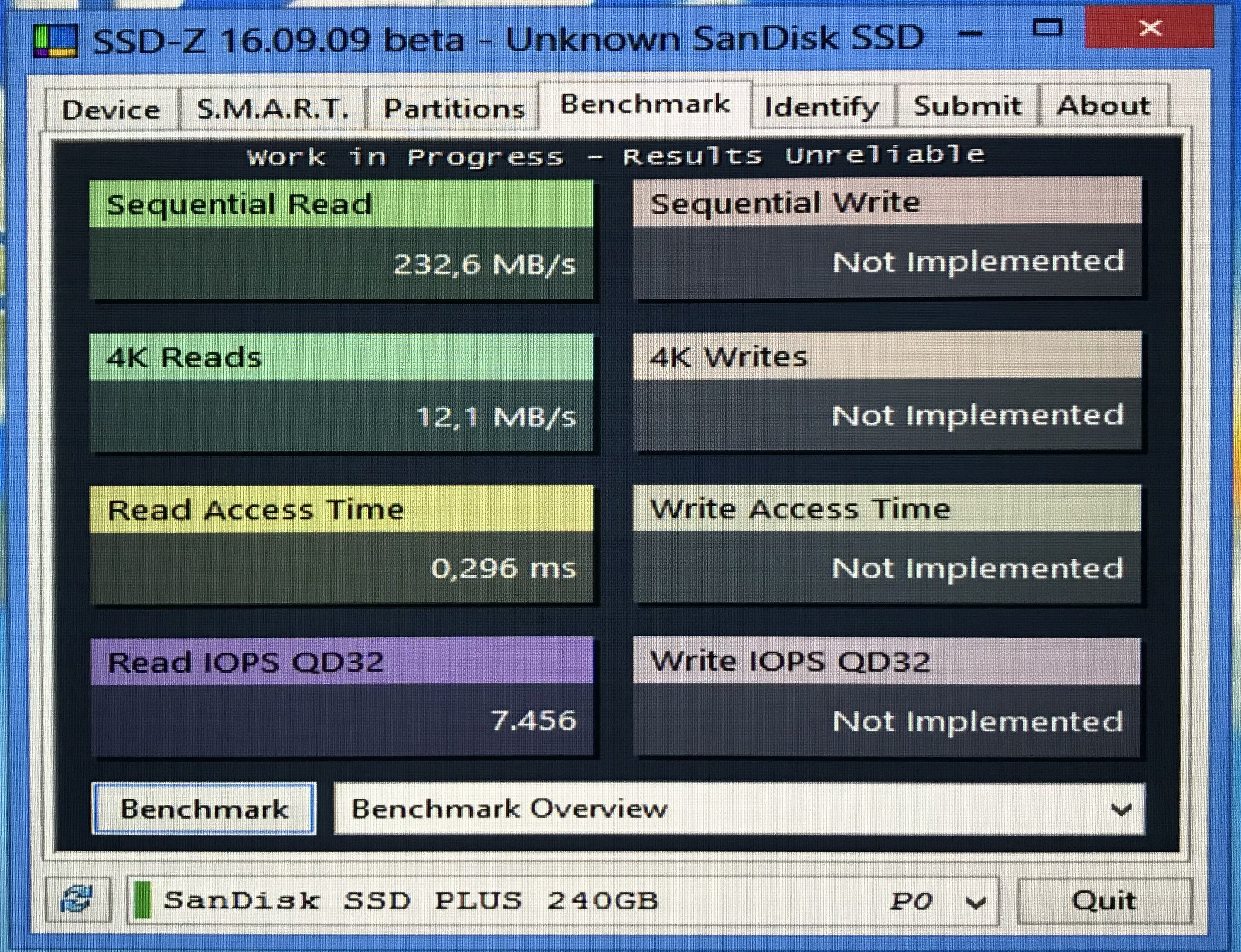Select the Read IOPS QD32 panel
Image resolution: width=1241 pixels, height=952 pixels.
[x=342, y=697]
